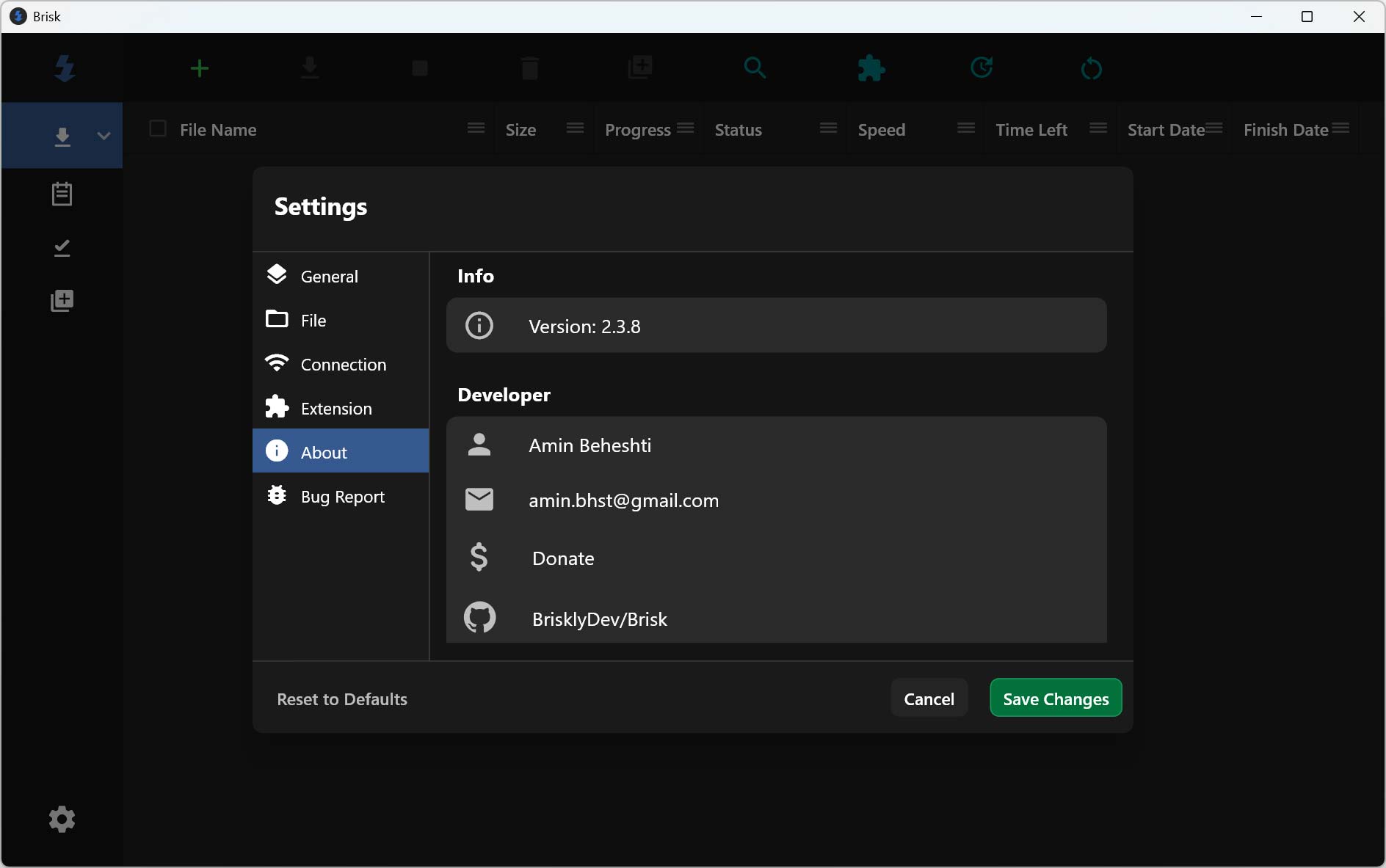The width and height of the screenshot is (1386, 868).
Task: Open settings via gear icon in sidebar
Action: (x=62, y=819)
